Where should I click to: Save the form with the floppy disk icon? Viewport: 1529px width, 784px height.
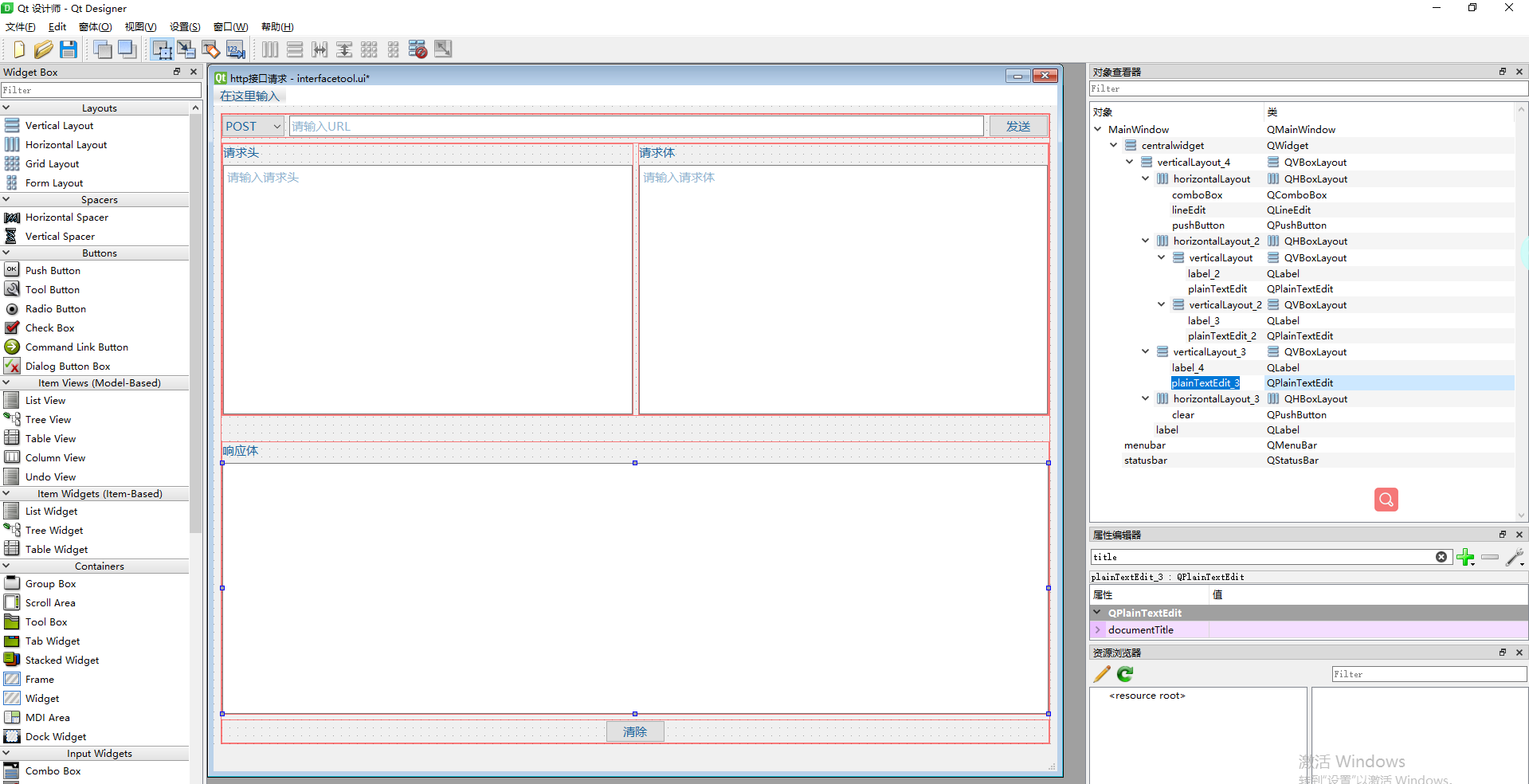[x=69, y=49]
